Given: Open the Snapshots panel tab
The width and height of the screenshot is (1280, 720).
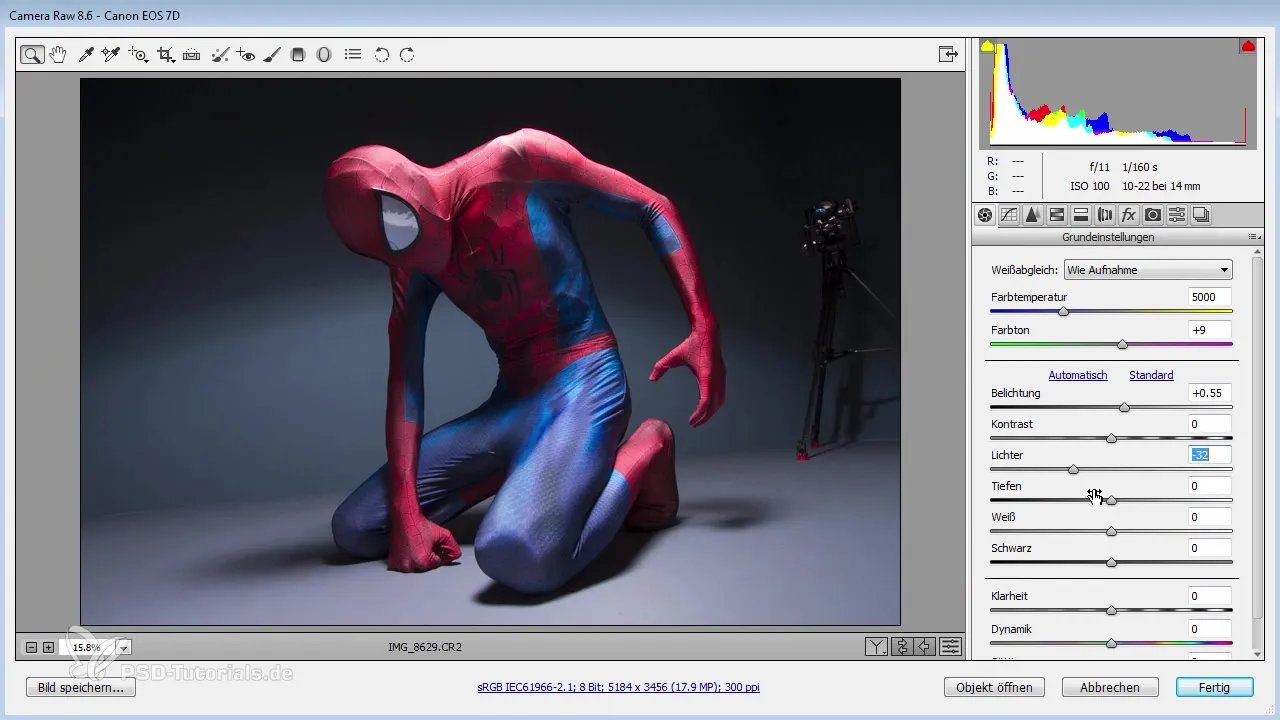Looking at the screenshot, I should pyautogui.click(x=1201, y=214).
